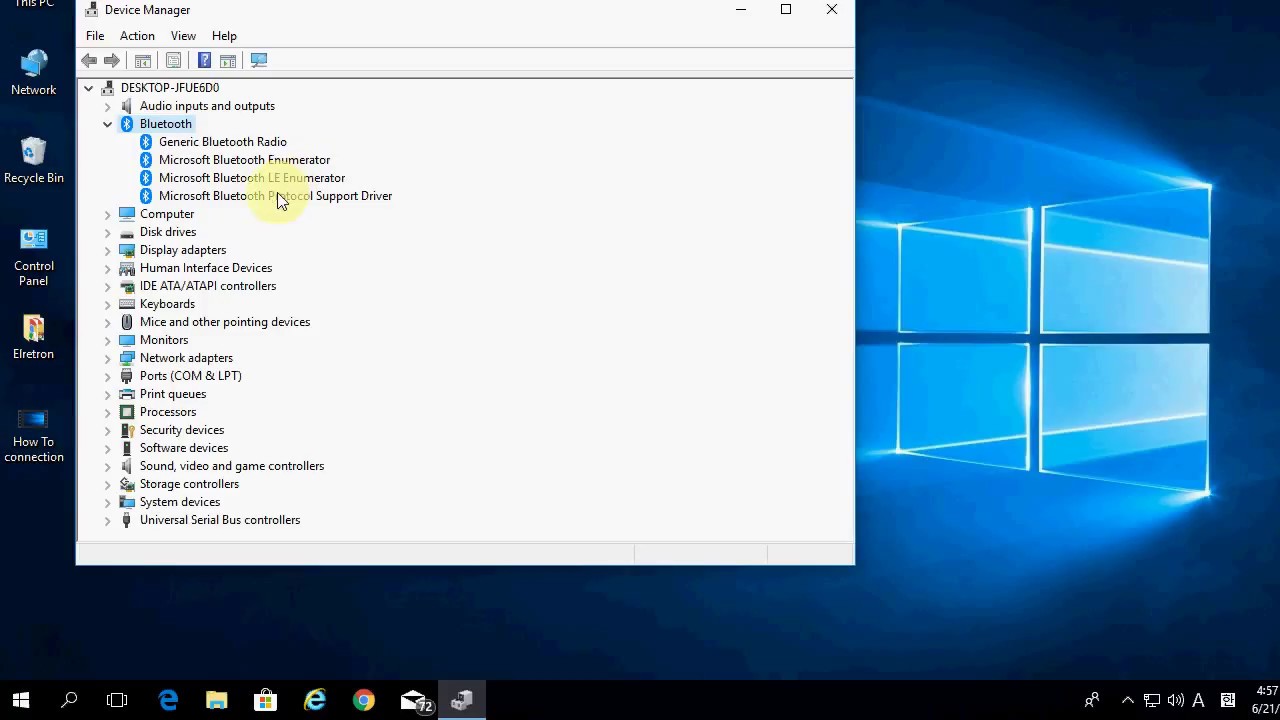Click the Software devices category icon
Viewport: 1280px width, 720px height.
pos(127,448)
